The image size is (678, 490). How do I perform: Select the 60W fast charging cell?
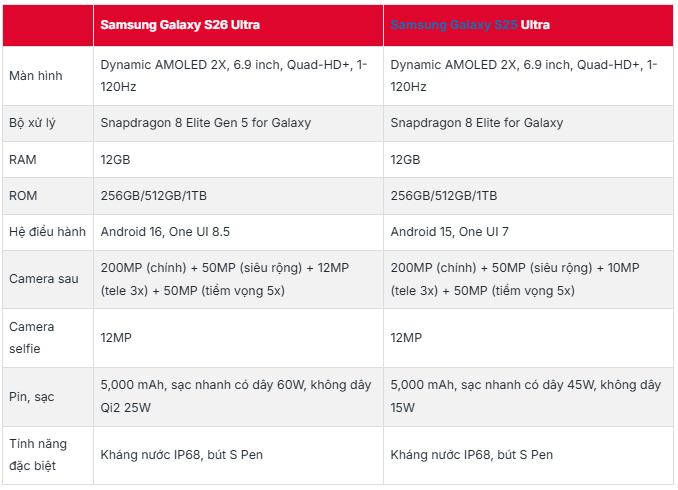235,397
